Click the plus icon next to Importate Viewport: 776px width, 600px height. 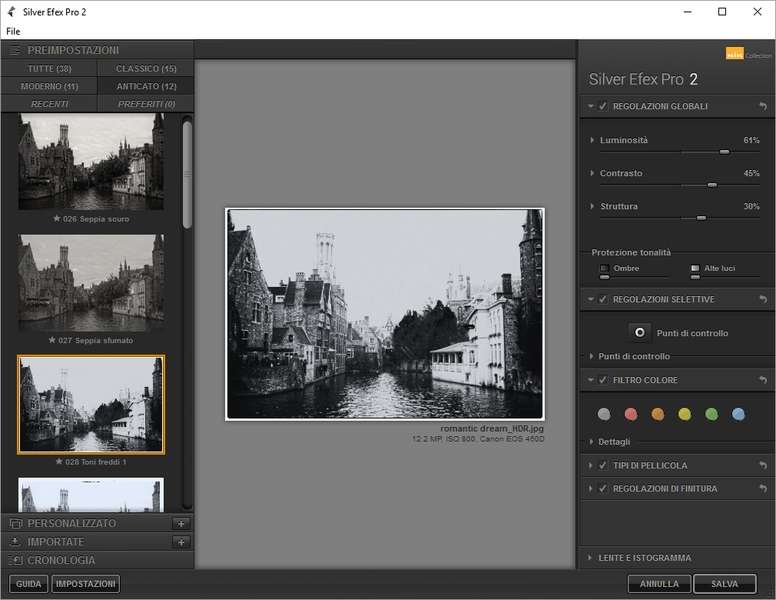tap(181, 542)
